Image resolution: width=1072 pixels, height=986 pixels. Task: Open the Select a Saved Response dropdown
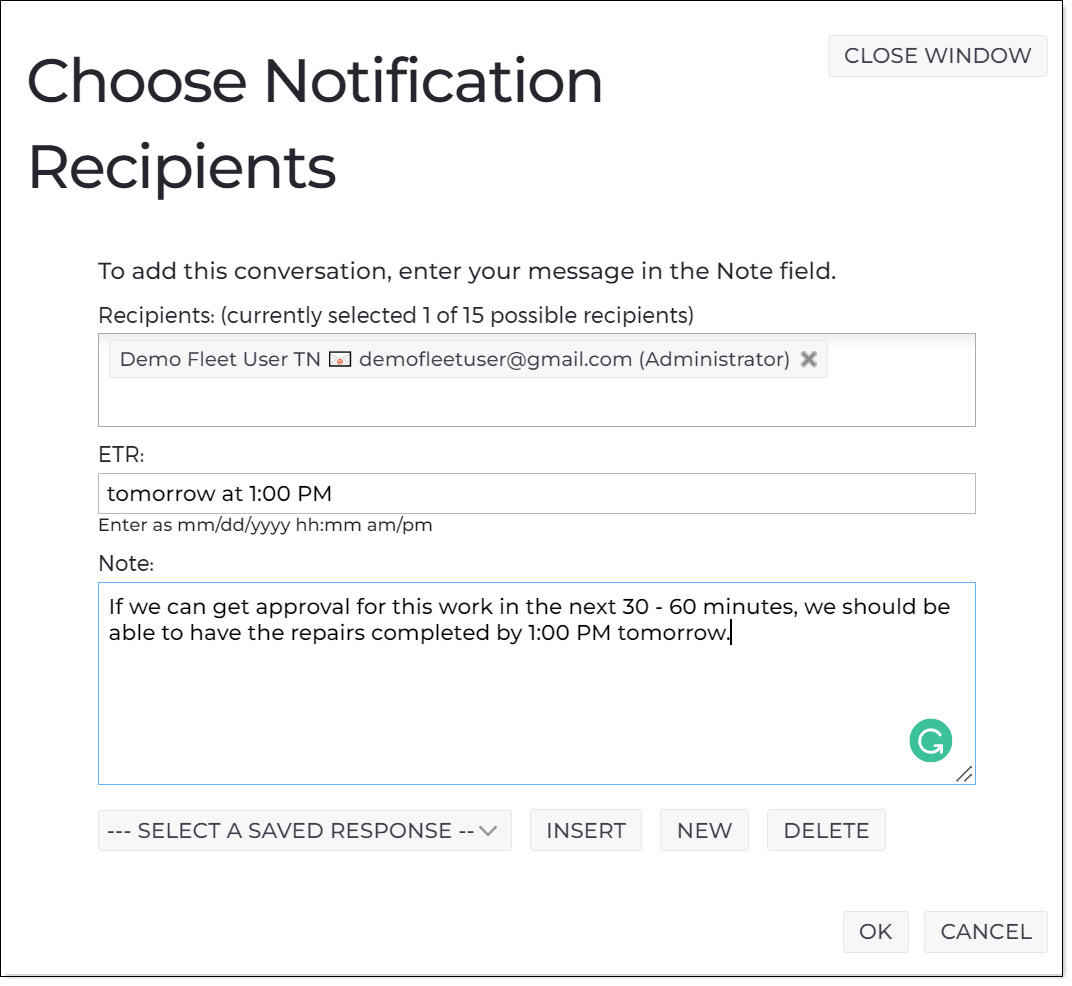[305, 830]
